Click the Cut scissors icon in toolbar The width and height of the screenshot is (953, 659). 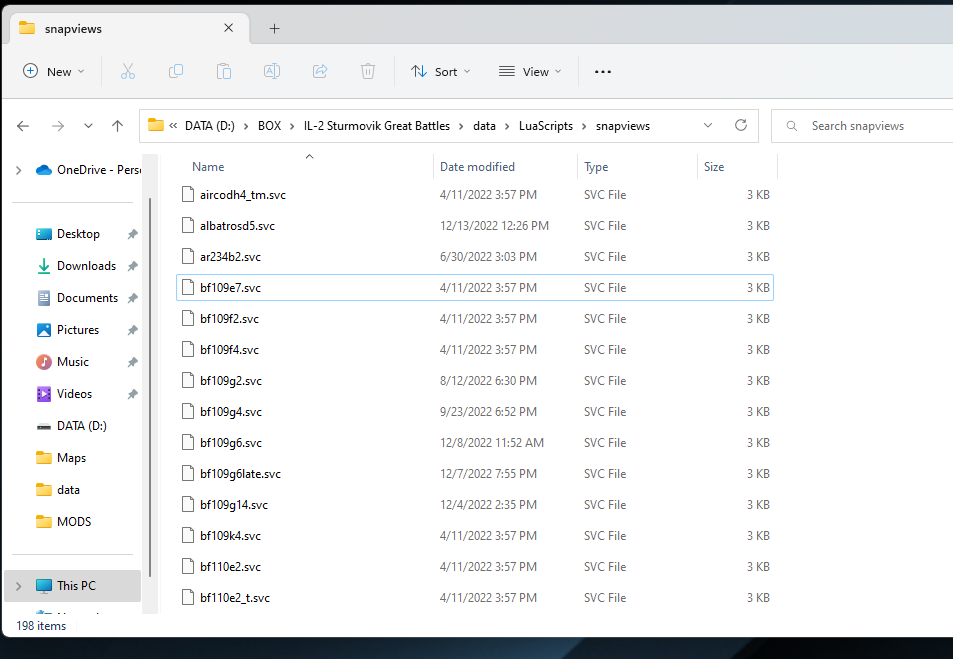coord(127,71)
